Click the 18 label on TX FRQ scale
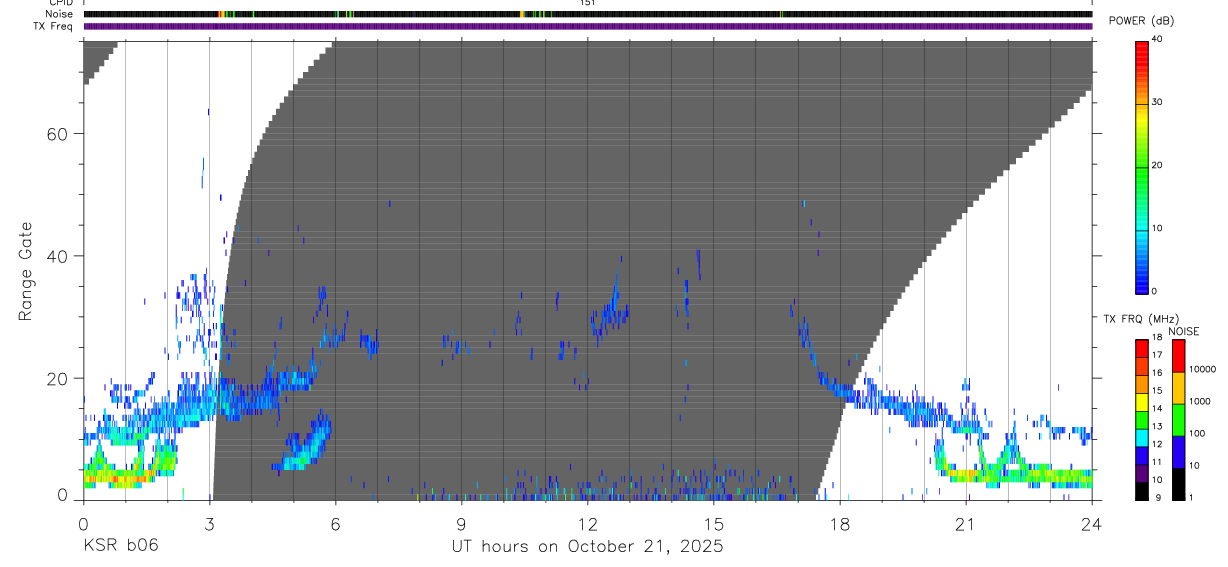Screen dimensions: 1228x567 click(1157, 339)
